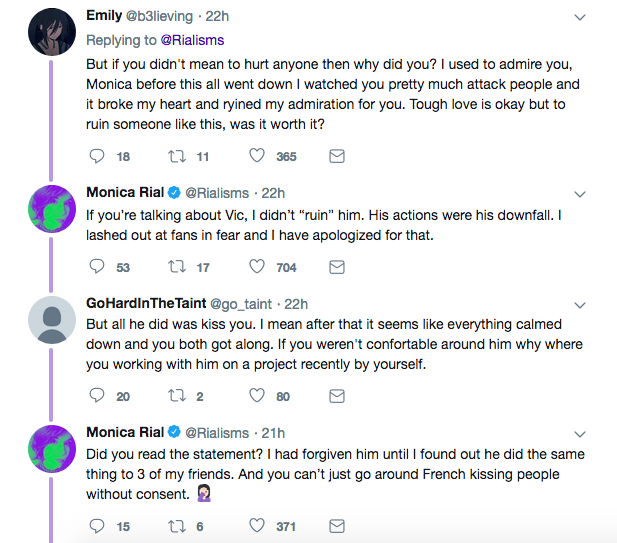
Task: Reply to Emily's tweet via comment icon
Action: coord(97,156)
